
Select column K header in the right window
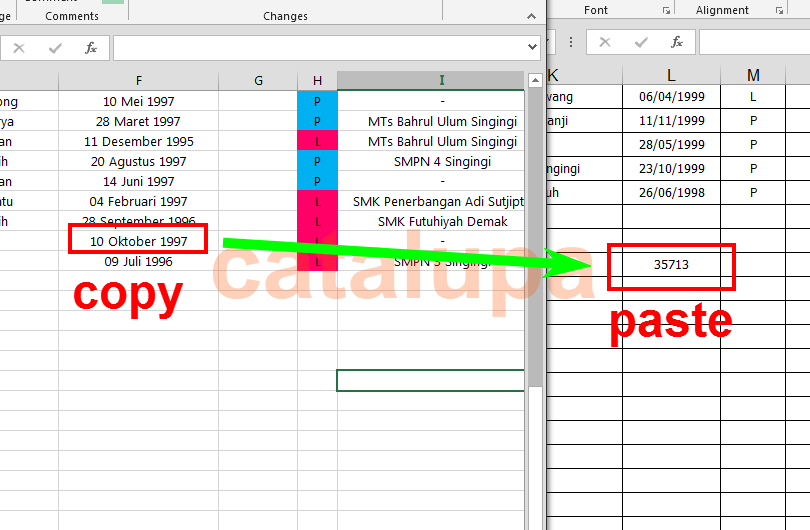coord(584,75)
